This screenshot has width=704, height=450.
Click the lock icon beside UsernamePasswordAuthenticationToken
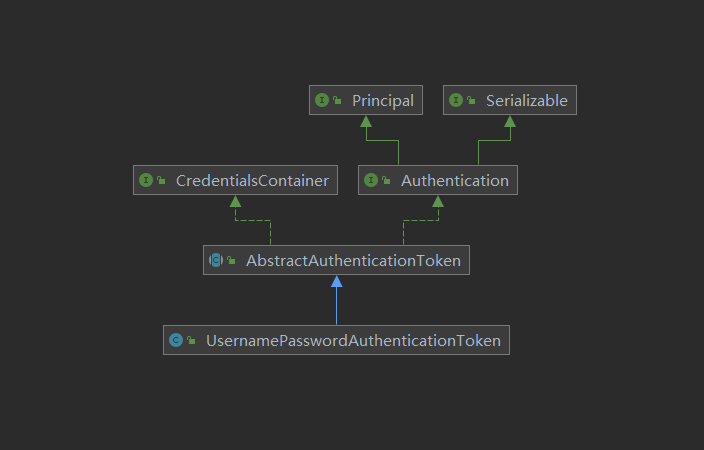(x=191, y=342)
